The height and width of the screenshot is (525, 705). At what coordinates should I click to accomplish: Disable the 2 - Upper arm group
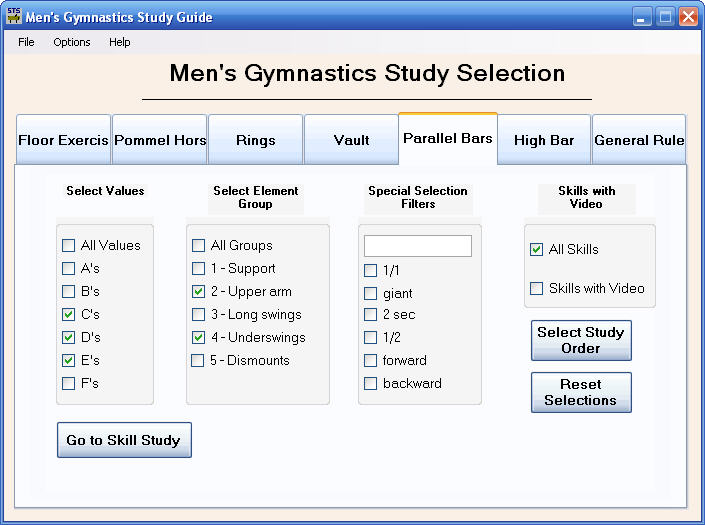click(x=199, y=291)
